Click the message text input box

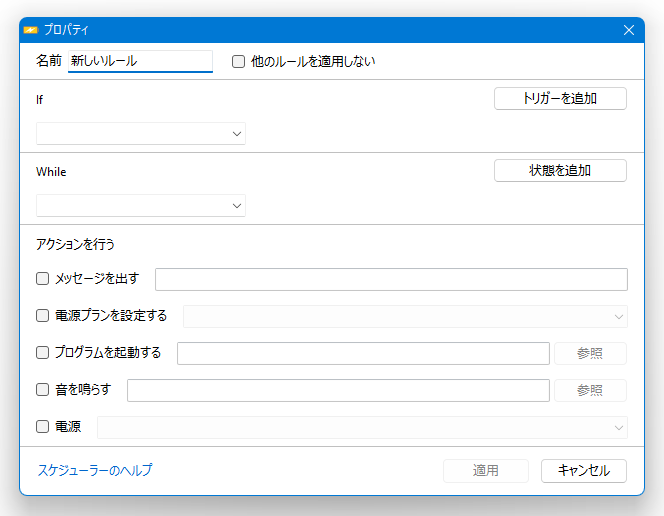pyautogui.click(x=391, y=279)
